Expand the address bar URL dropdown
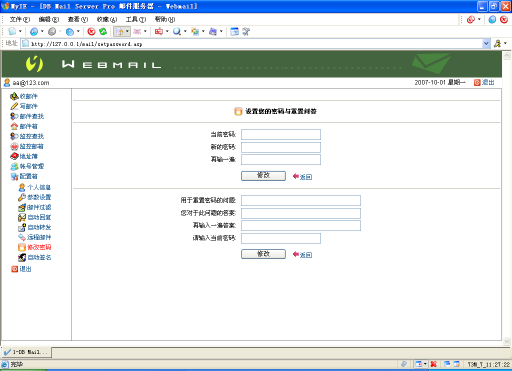This screenshot has width=512, height=371. click(x=486, y=44)
